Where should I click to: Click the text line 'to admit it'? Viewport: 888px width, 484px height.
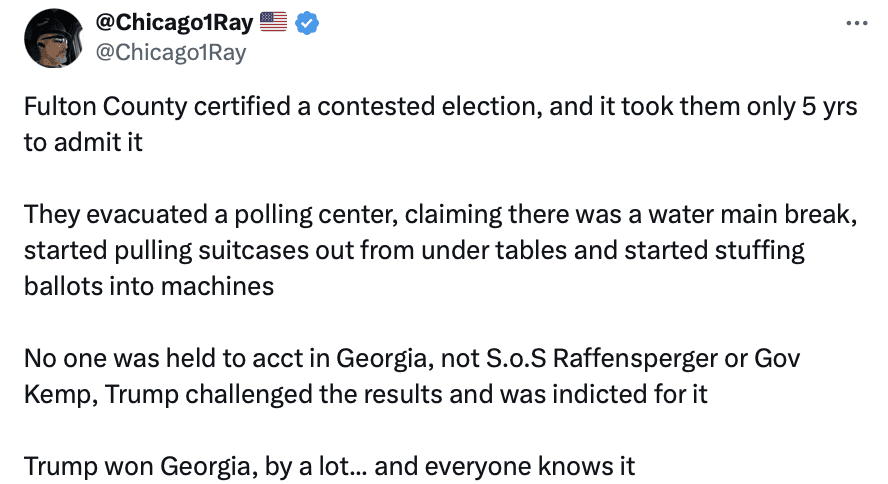tap(83, 142)
